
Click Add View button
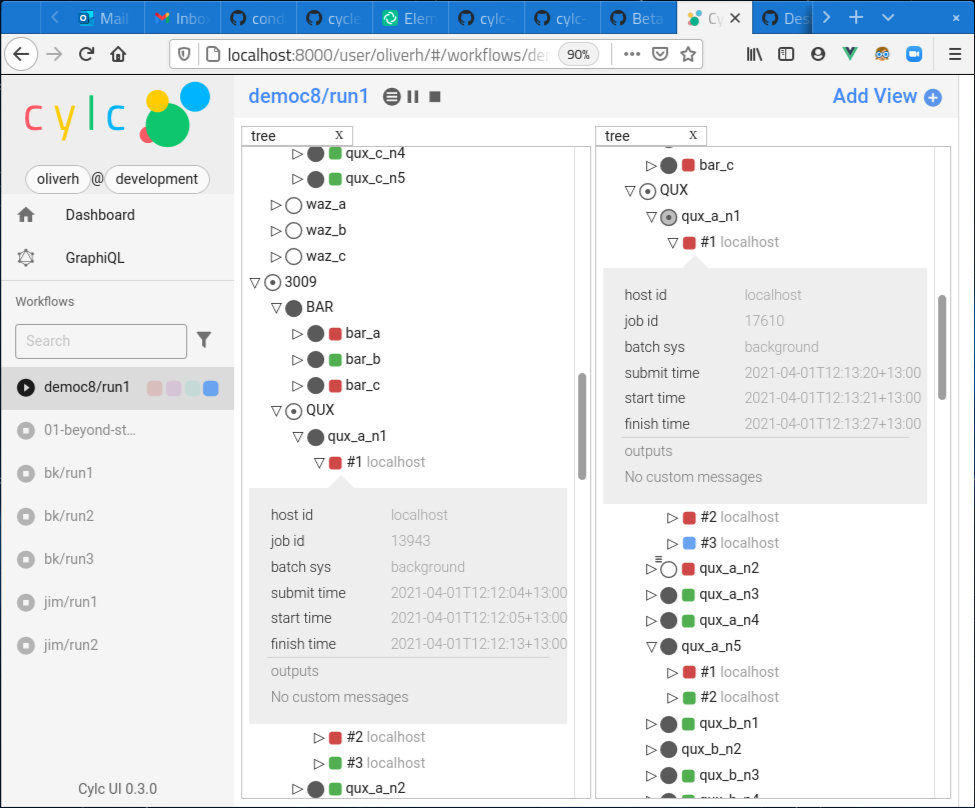click(886, 96)
